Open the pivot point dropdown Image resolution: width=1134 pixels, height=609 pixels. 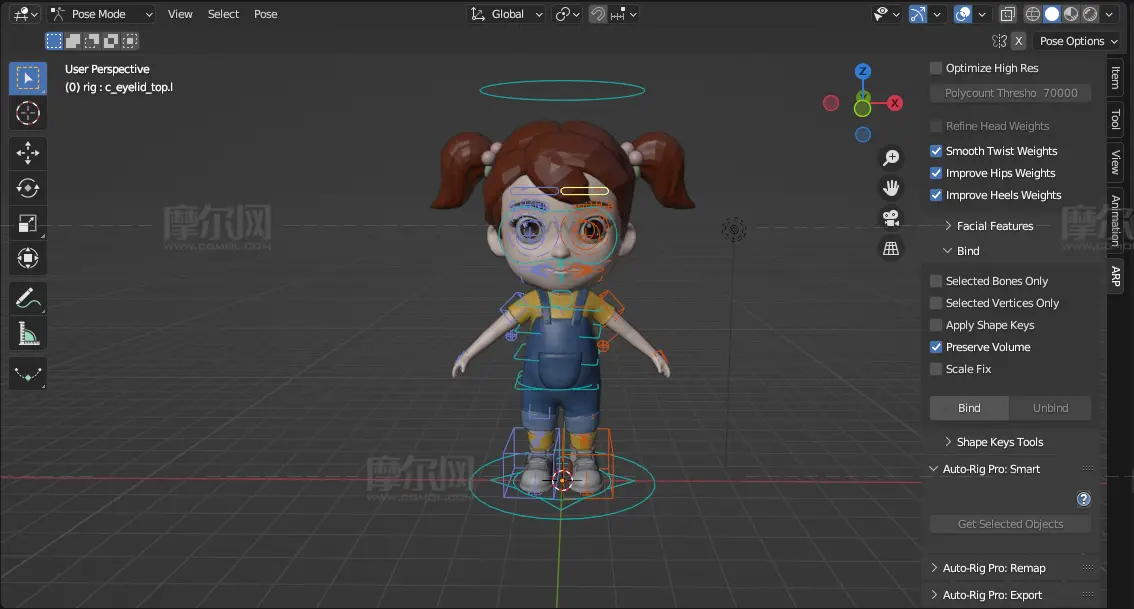tap(568, 14)
